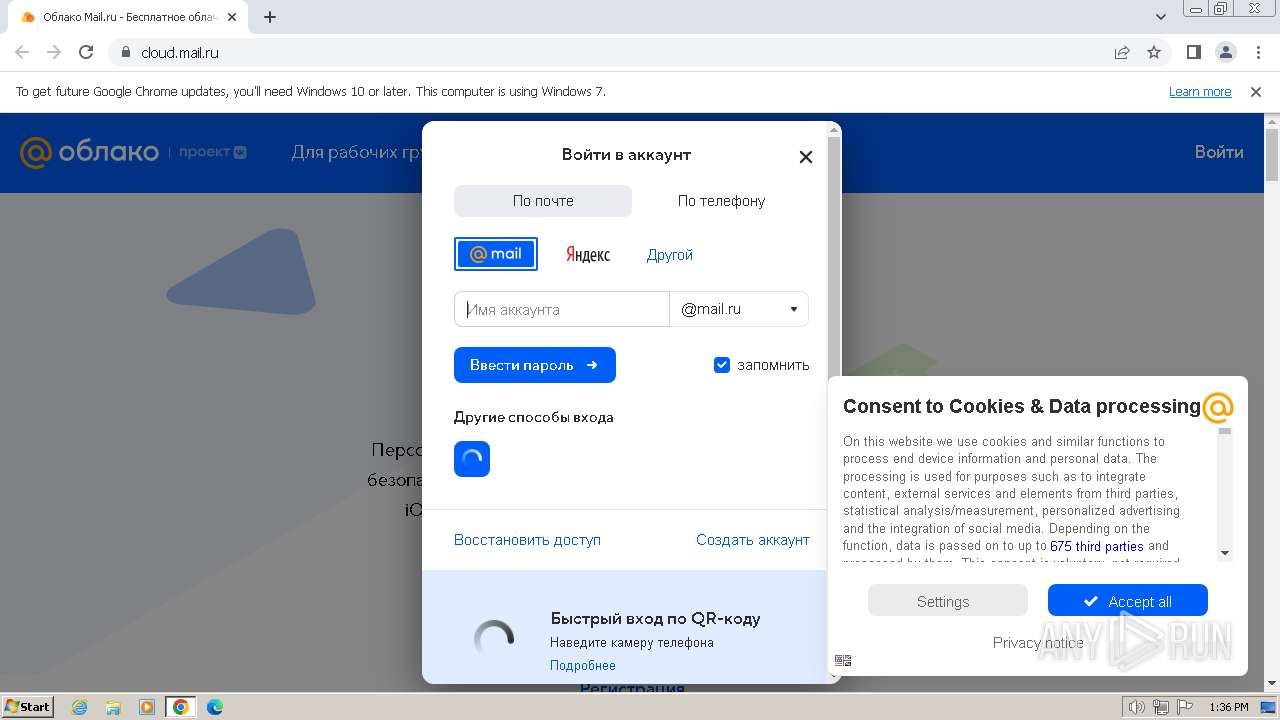This screenshot has height=720, width=1280.
Task: Open the share page icon
Action: tap(1122, 52)
